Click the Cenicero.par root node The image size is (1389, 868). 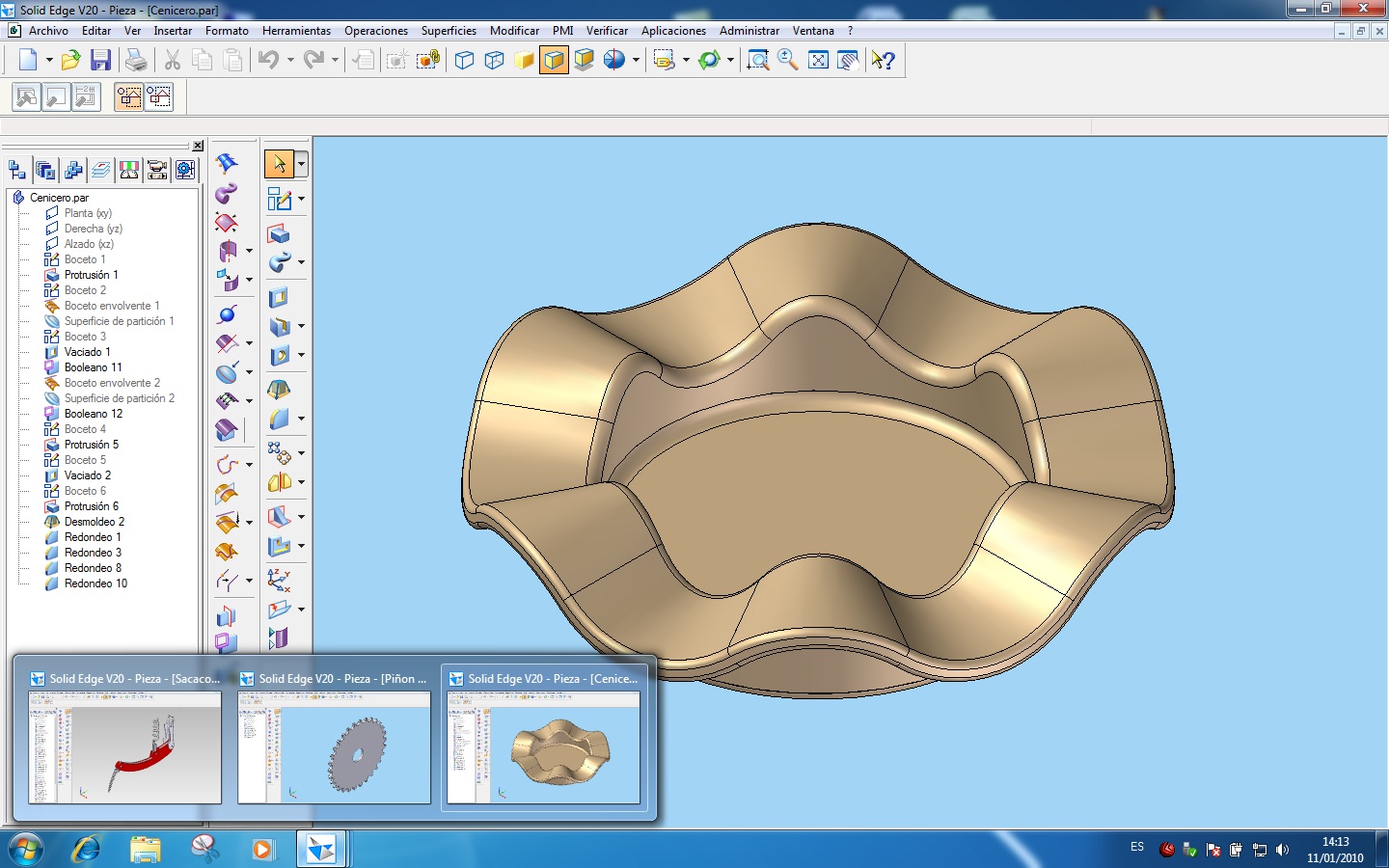[59, 198]
